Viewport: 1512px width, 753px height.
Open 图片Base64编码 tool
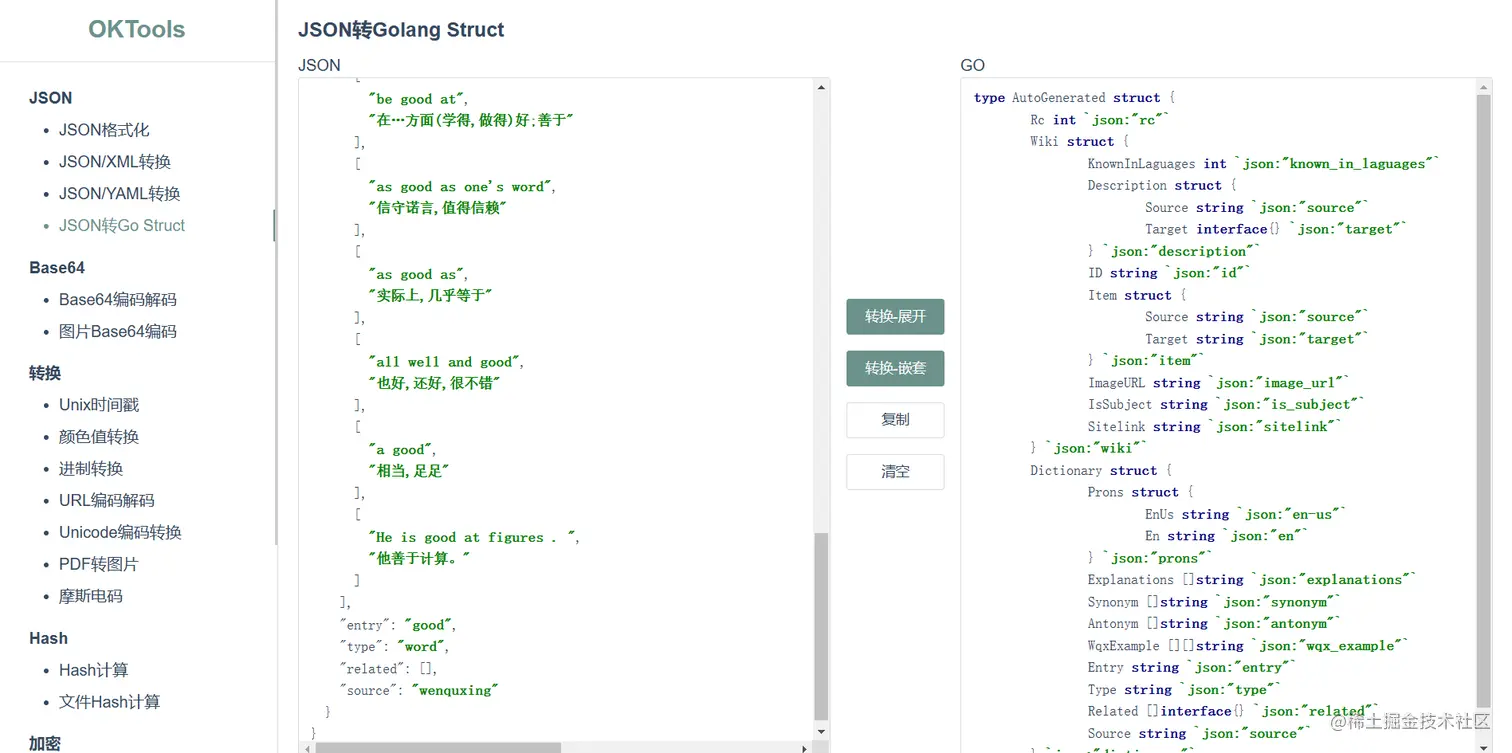point(118,332)
